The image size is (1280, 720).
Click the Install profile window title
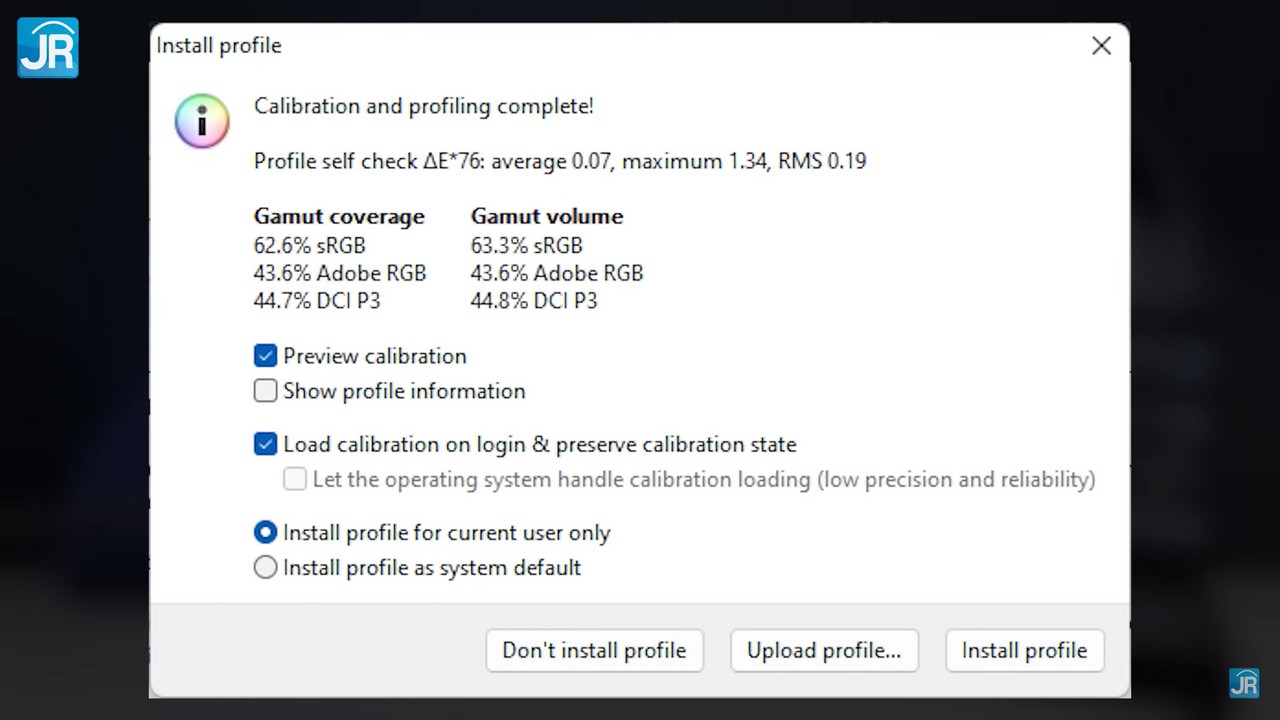pyautogui.click(x=219, y=46)
